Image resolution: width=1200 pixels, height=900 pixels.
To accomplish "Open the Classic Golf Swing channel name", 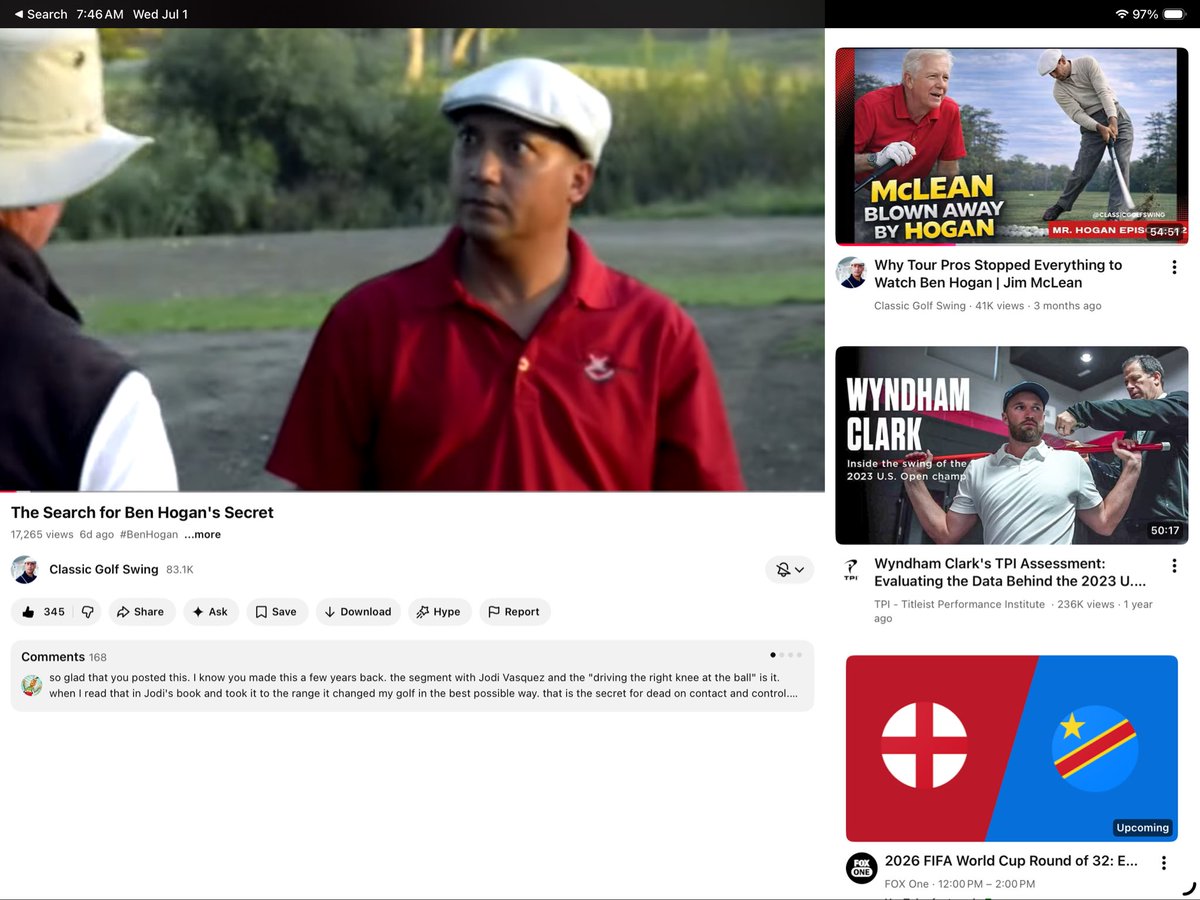I will click(104, 569).
